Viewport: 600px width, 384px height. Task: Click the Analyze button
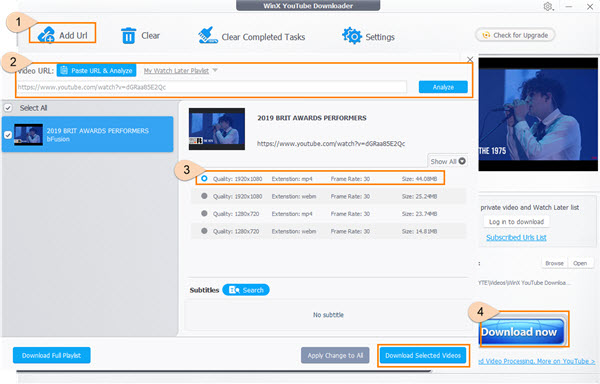pos(443,87)
